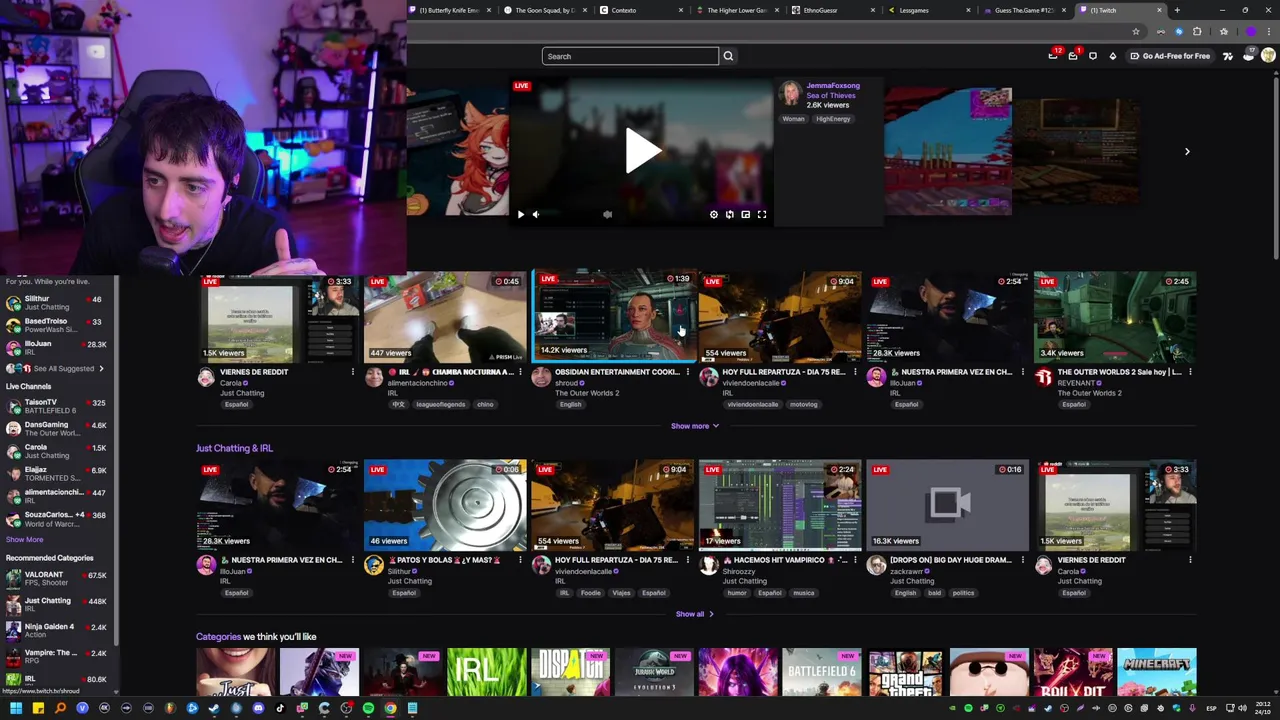Viewport: 1280px width, 720px height.
Task: Open Twitch notifications with badge 12
Action: coord(1053,56)
